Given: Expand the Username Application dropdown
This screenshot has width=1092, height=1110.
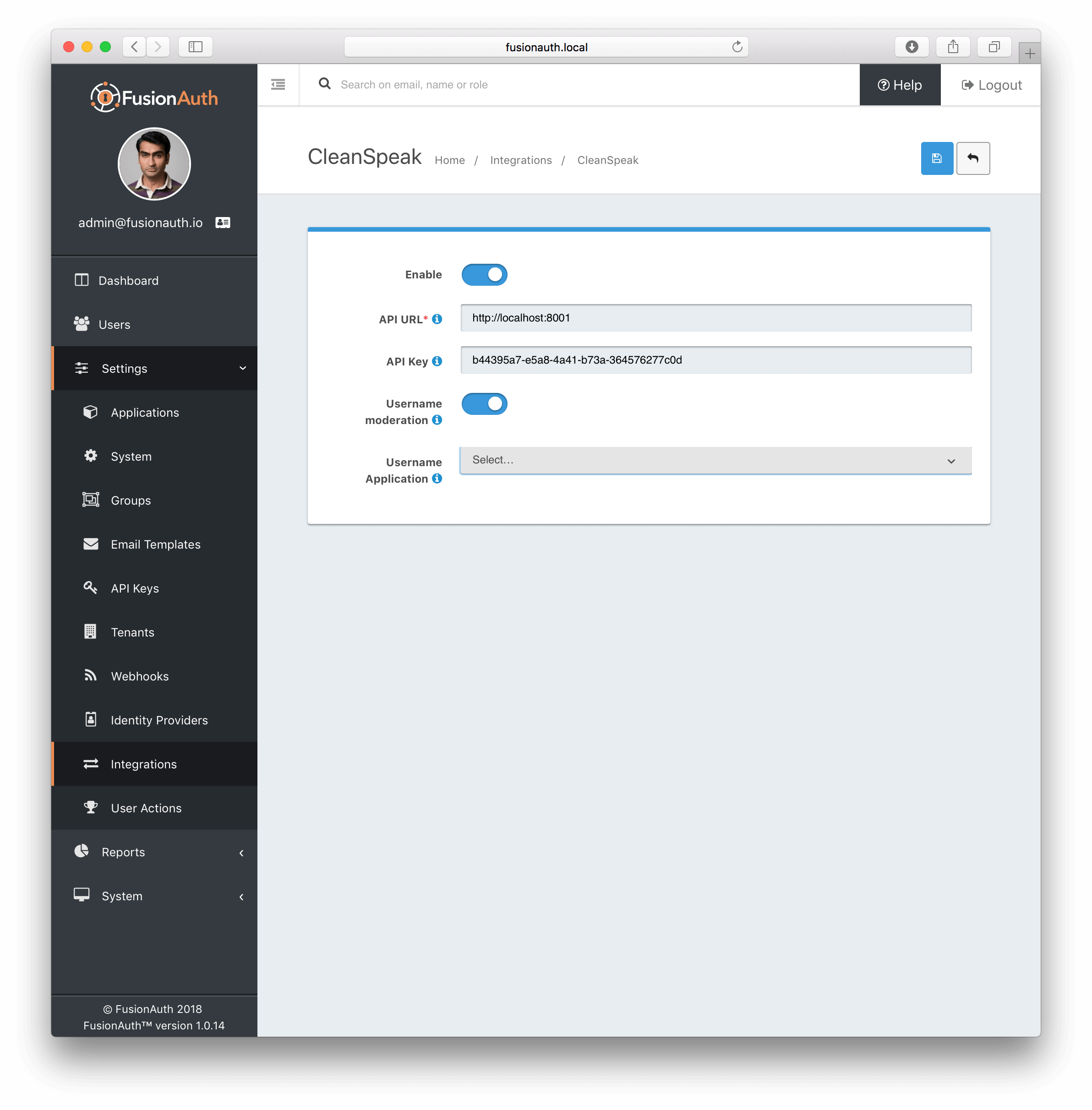Looking at the screenshot, I should 715,460.
